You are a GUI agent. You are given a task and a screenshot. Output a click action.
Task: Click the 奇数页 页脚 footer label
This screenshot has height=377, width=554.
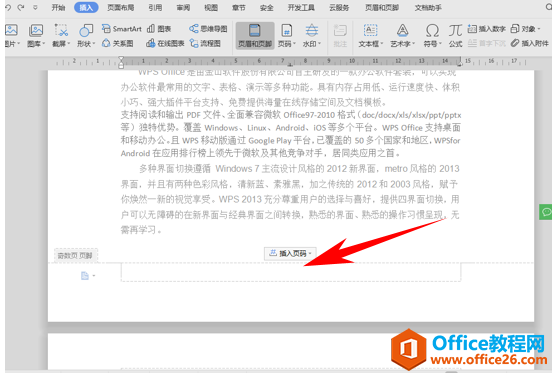[75, 255]
